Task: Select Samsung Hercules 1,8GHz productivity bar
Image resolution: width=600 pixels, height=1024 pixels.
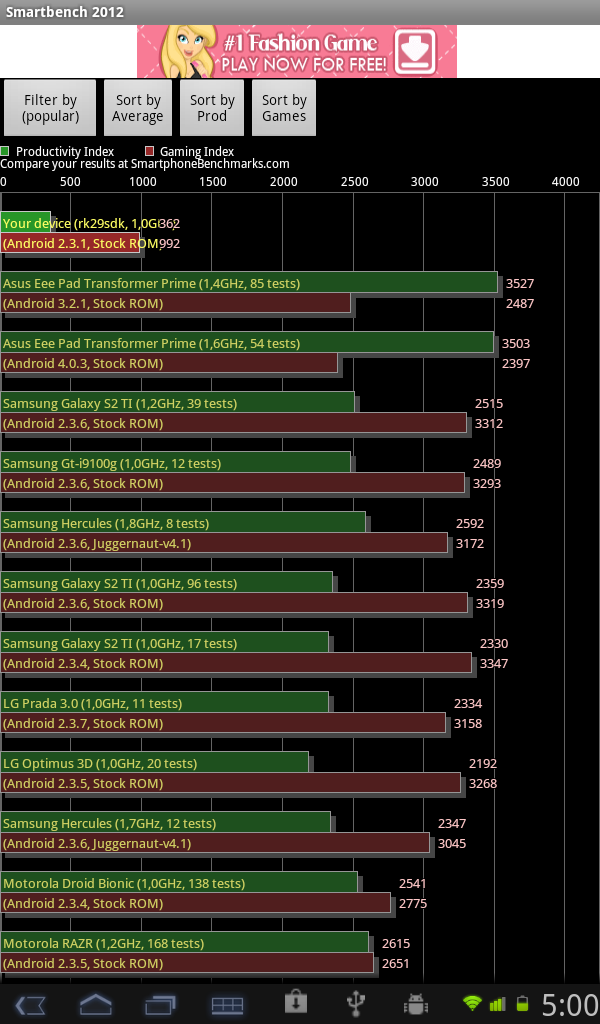Action: tap(183, 523)
